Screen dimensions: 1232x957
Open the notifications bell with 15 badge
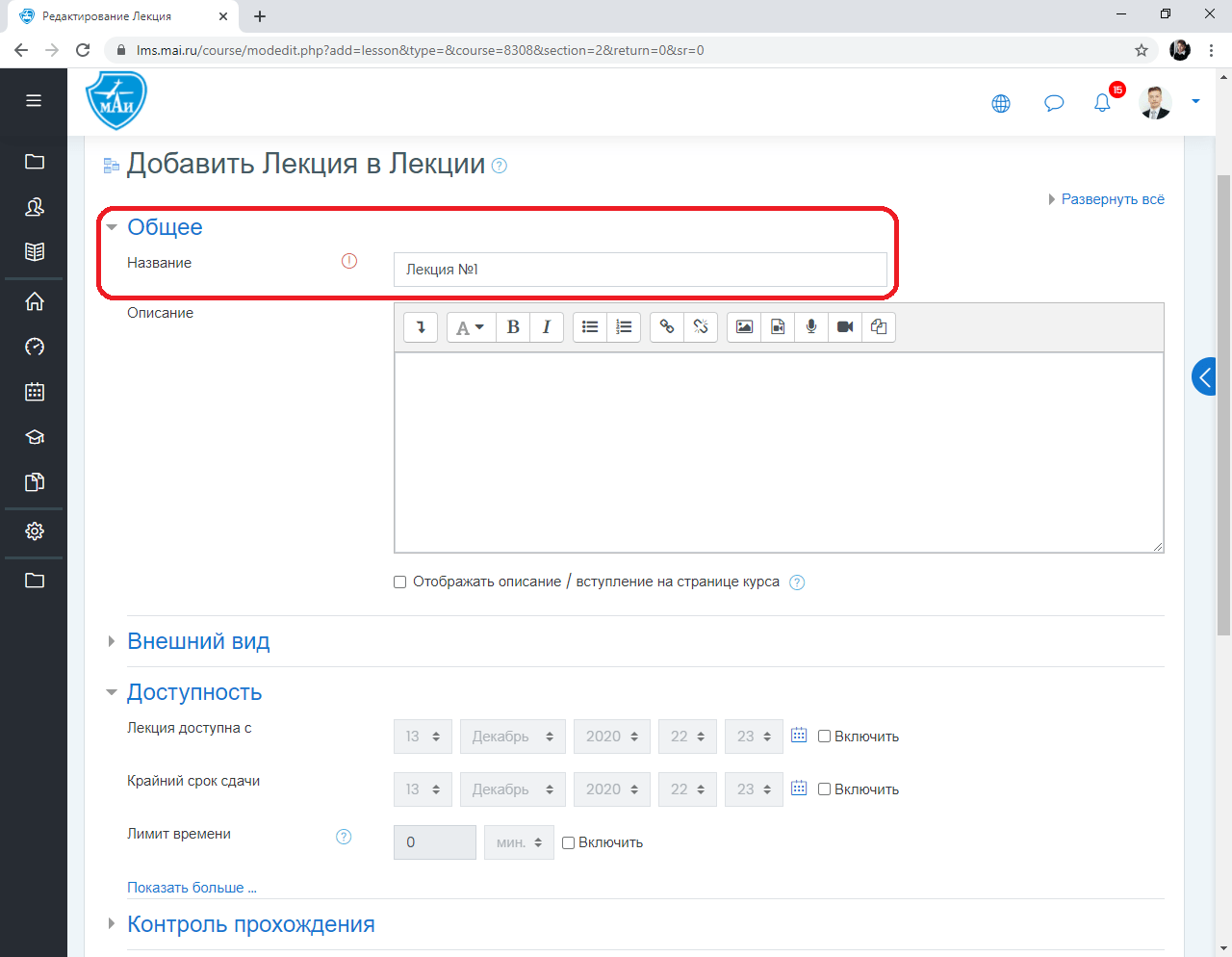[x=1103, y=102]
